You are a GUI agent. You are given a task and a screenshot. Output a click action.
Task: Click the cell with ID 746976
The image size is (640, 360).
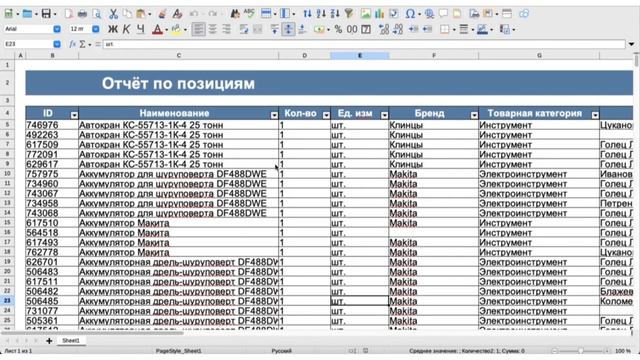[x=52, y=125]
